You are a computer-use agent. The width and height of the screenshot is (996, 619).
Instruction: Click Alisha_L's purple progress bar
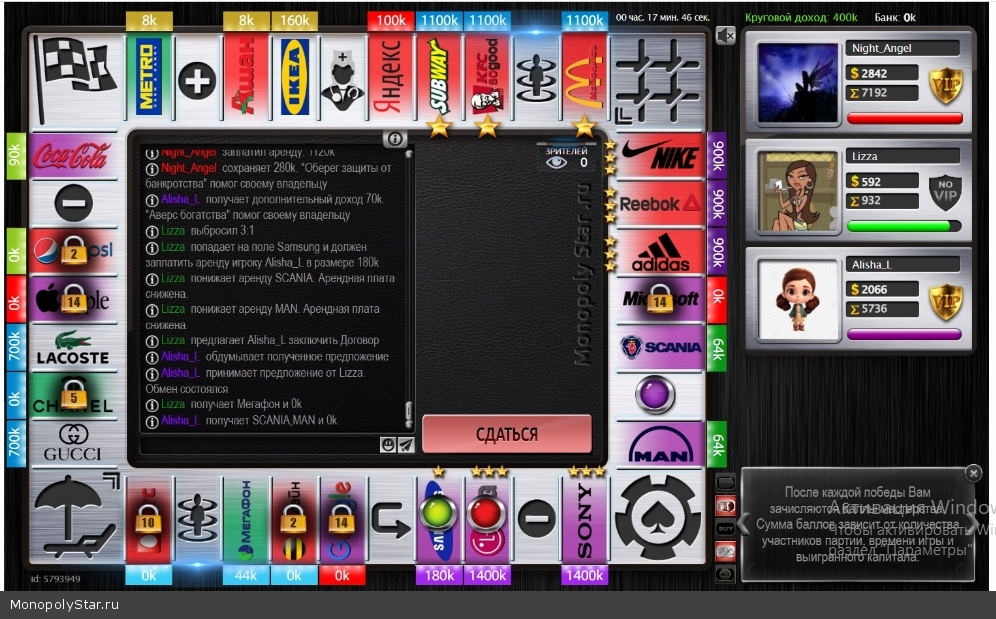[x=905, y=334]
